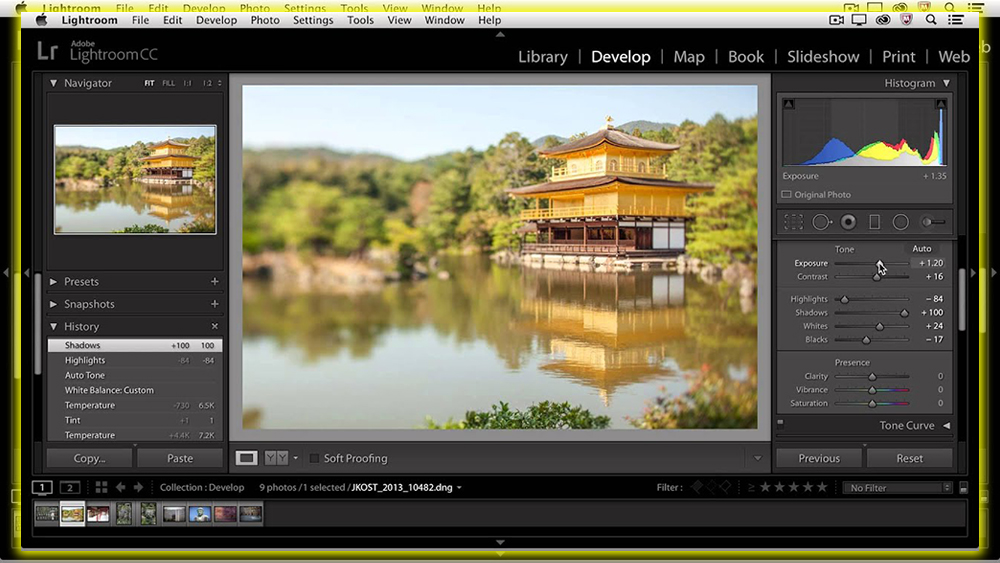
Task: Select the first thumbnail in the filmstrip
Action: coord(46,513)
